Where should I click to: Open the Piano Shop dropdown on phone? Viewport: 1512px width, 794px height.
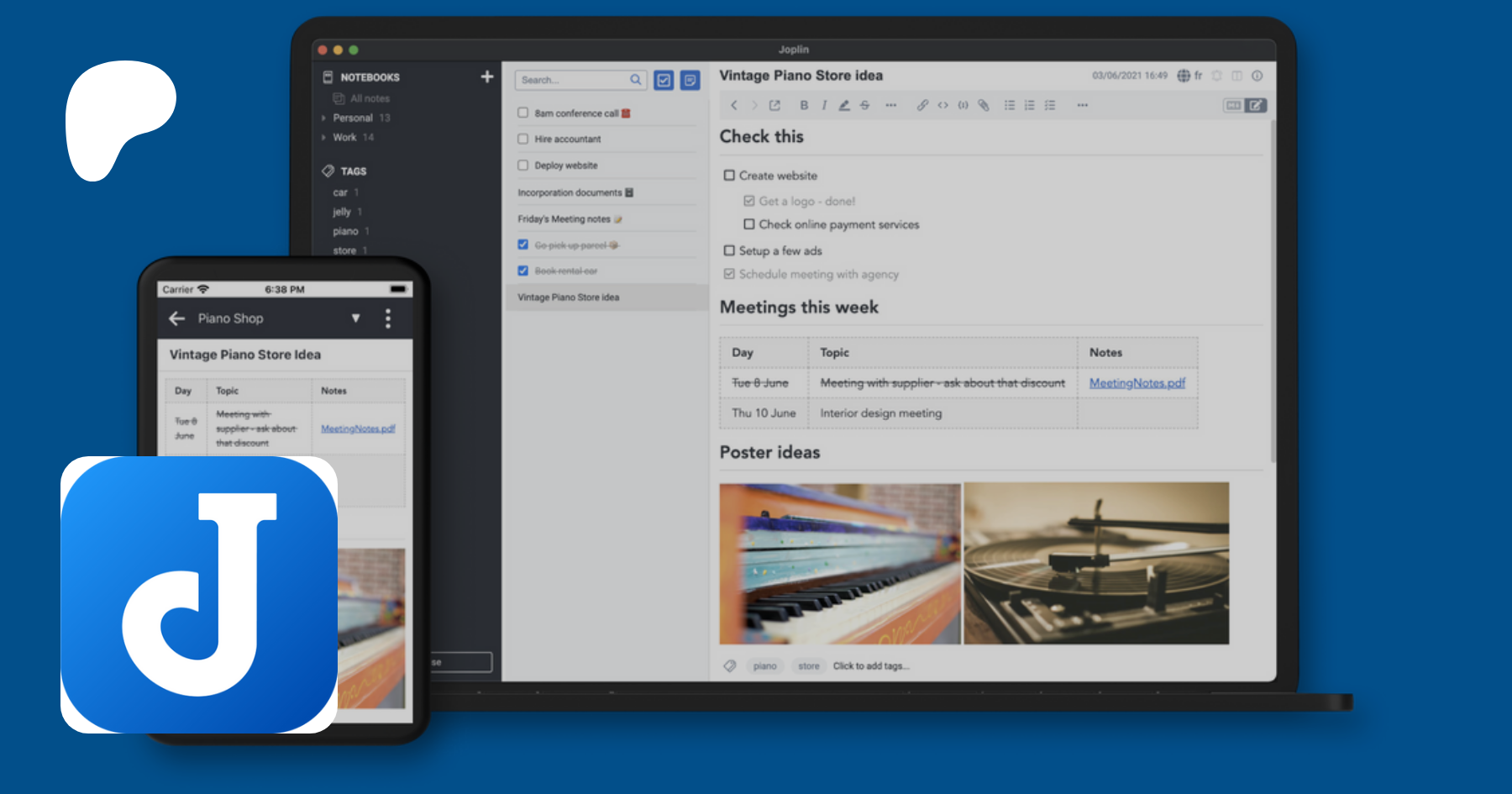coord(355,318)
